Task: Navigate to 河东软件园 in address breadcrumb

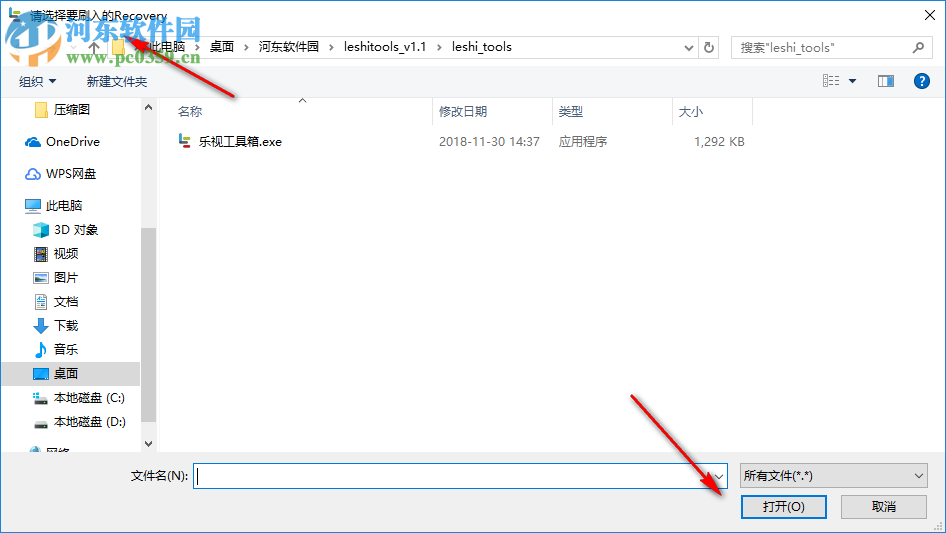Action: pos(288,47)
